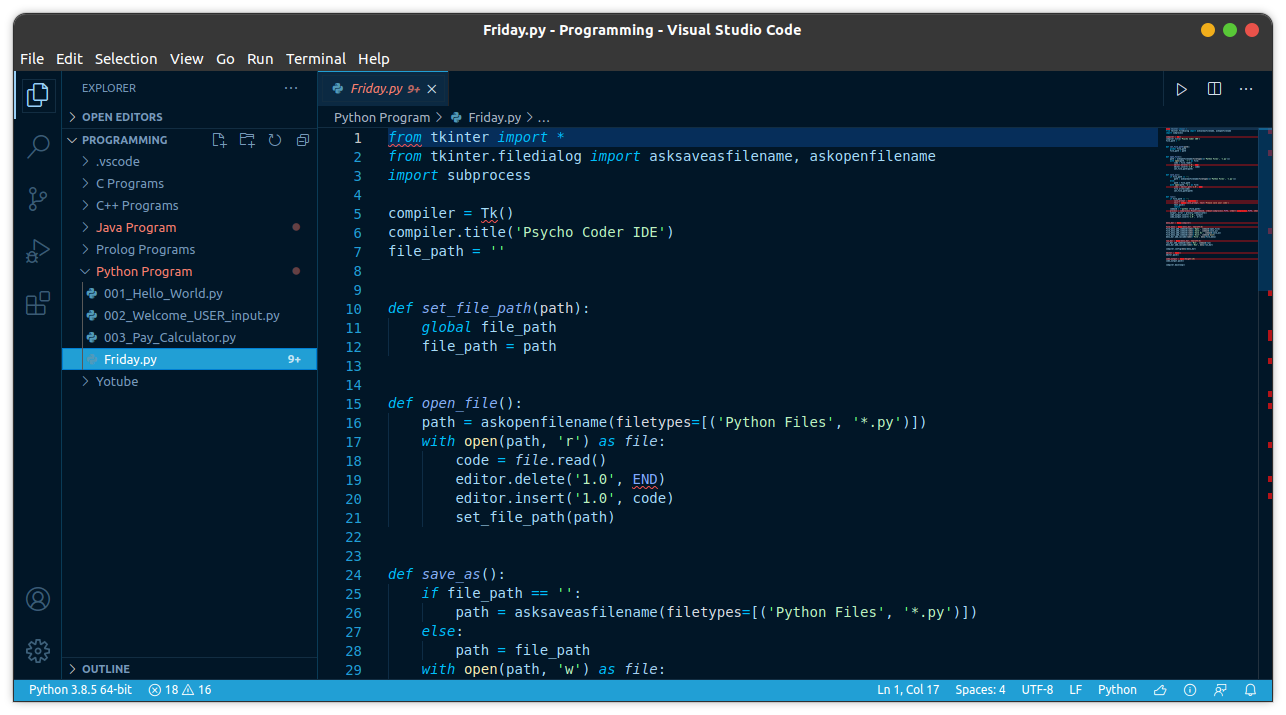The width and height of the screenshot is (1286, 715).
Task: Change end of line sequence LF
Action: click(x=1076, y=690)
